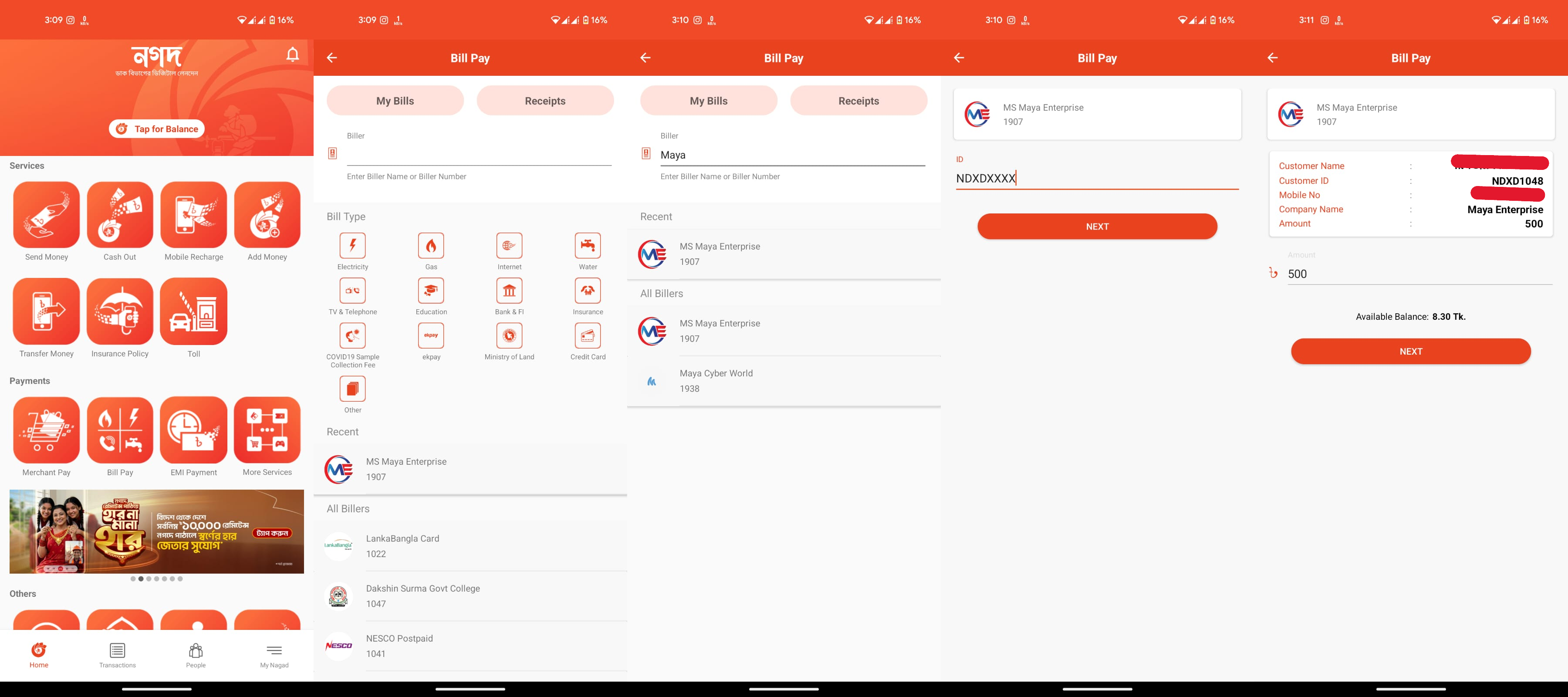This screenshot has width=1568, height=697.
Task: Switch to the Transactions tab
Action: click(x=118, y=655)
